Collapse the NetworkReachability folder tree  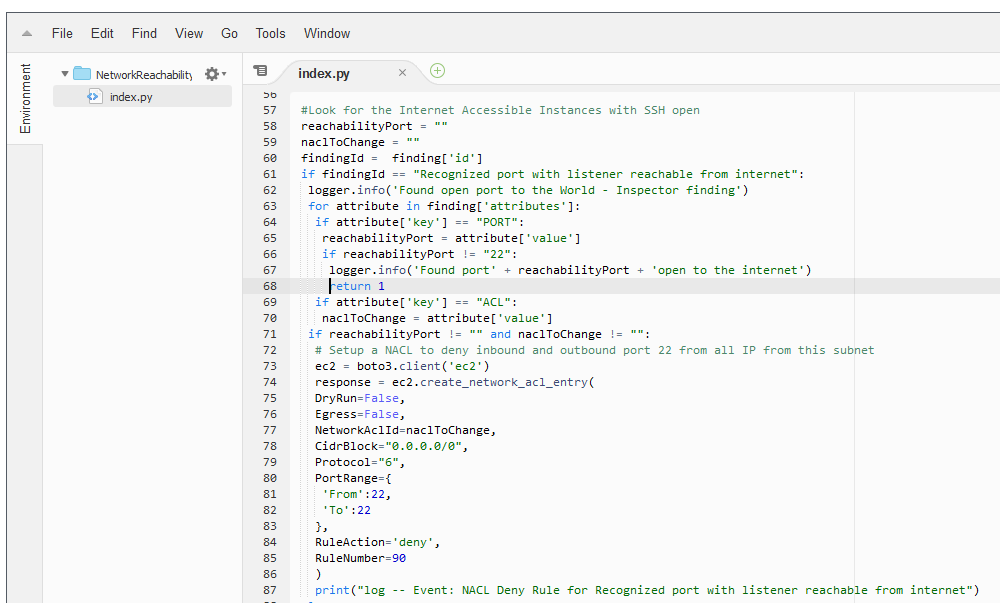64,74
